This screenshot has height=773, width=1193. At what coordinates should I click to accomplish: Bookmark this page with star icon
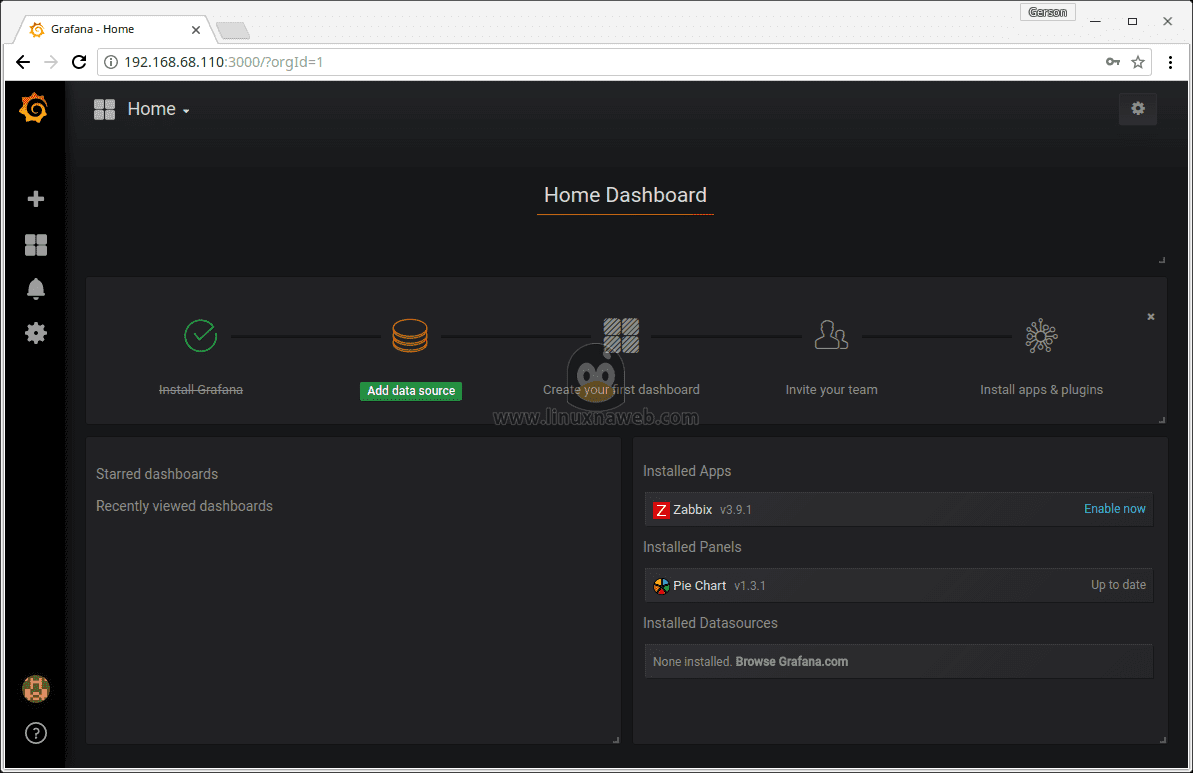pyautogui.click(x=1137, y=62)
